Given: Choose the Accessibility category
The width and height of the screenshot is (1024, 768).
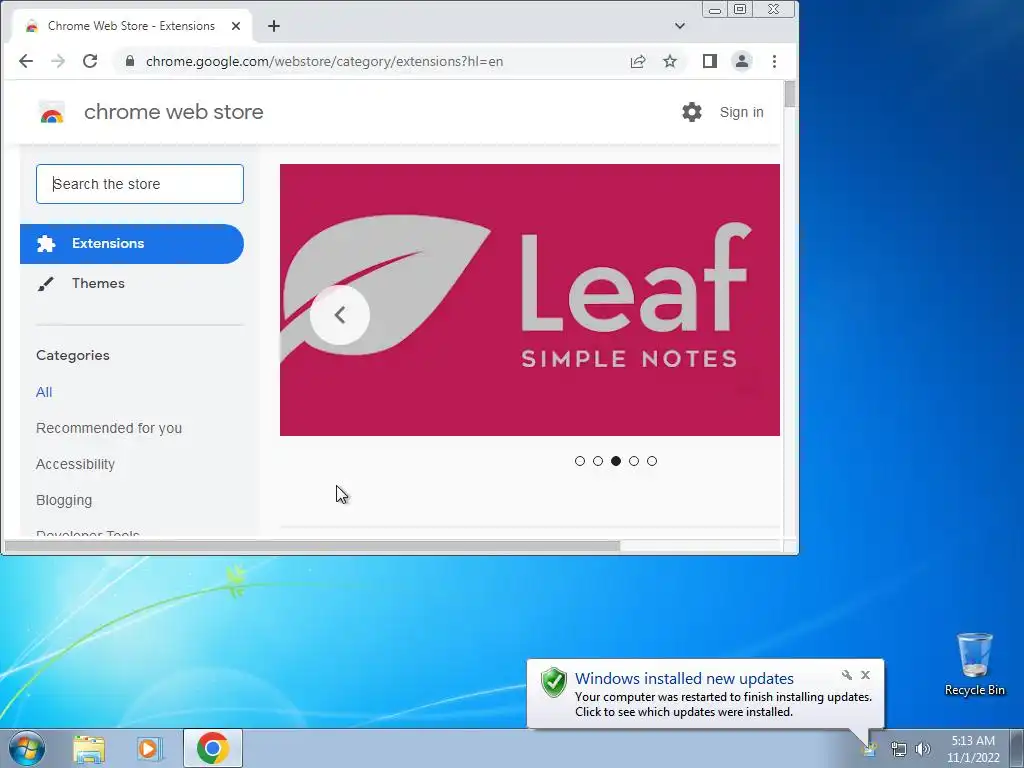Looking at the screenshot, I should tap(75, 464).
